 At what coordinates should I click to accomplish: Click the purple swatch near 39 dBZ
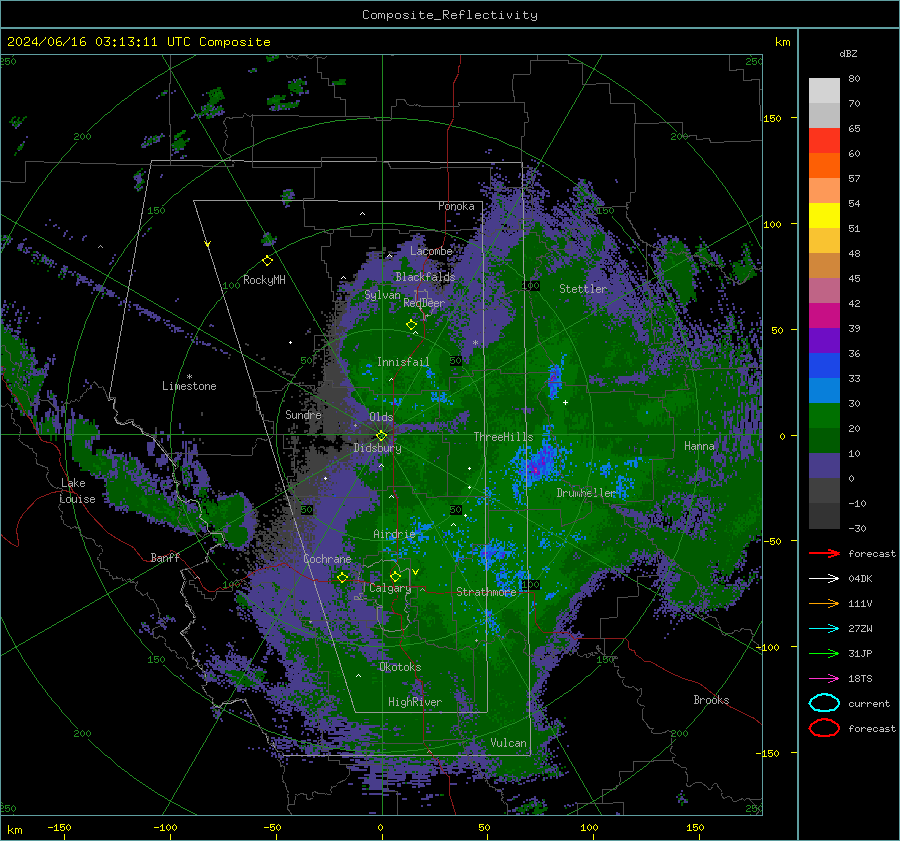[824, 340]
